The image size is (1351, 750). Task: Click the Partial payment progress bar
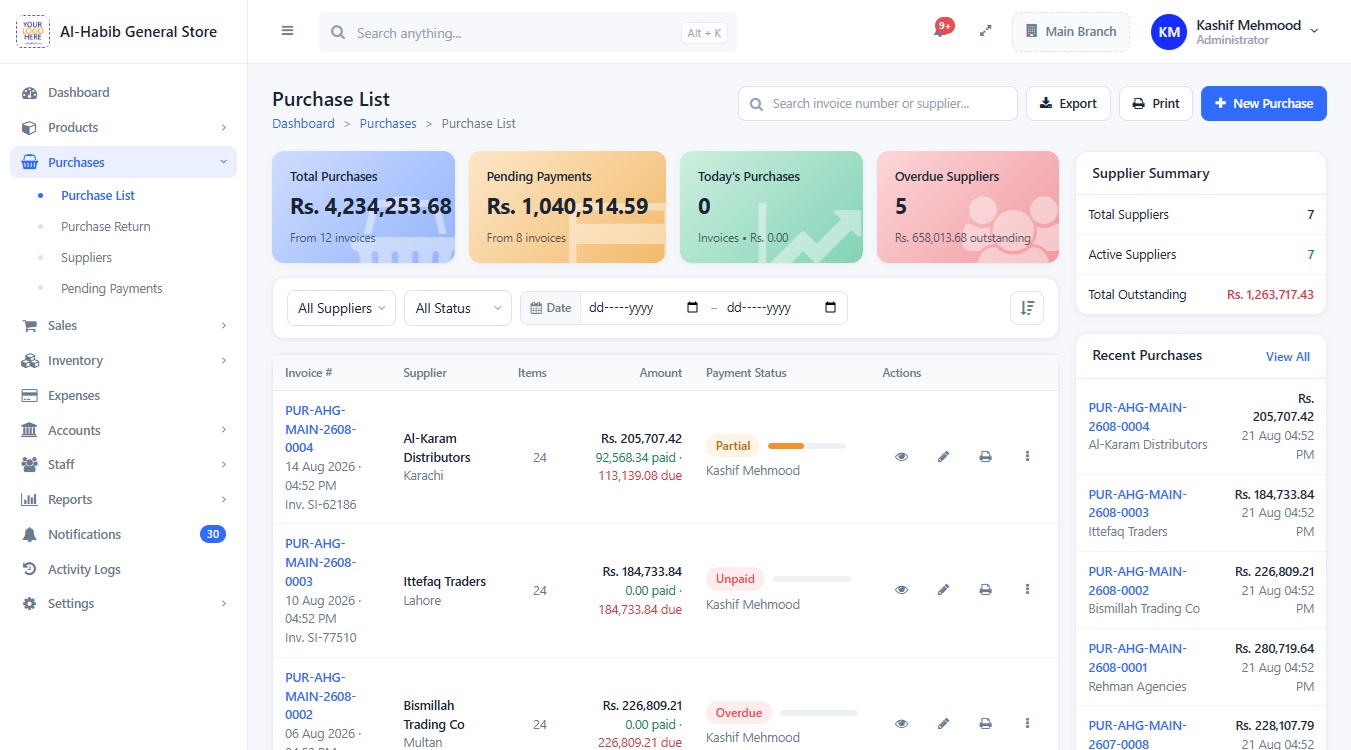(806, 446)
